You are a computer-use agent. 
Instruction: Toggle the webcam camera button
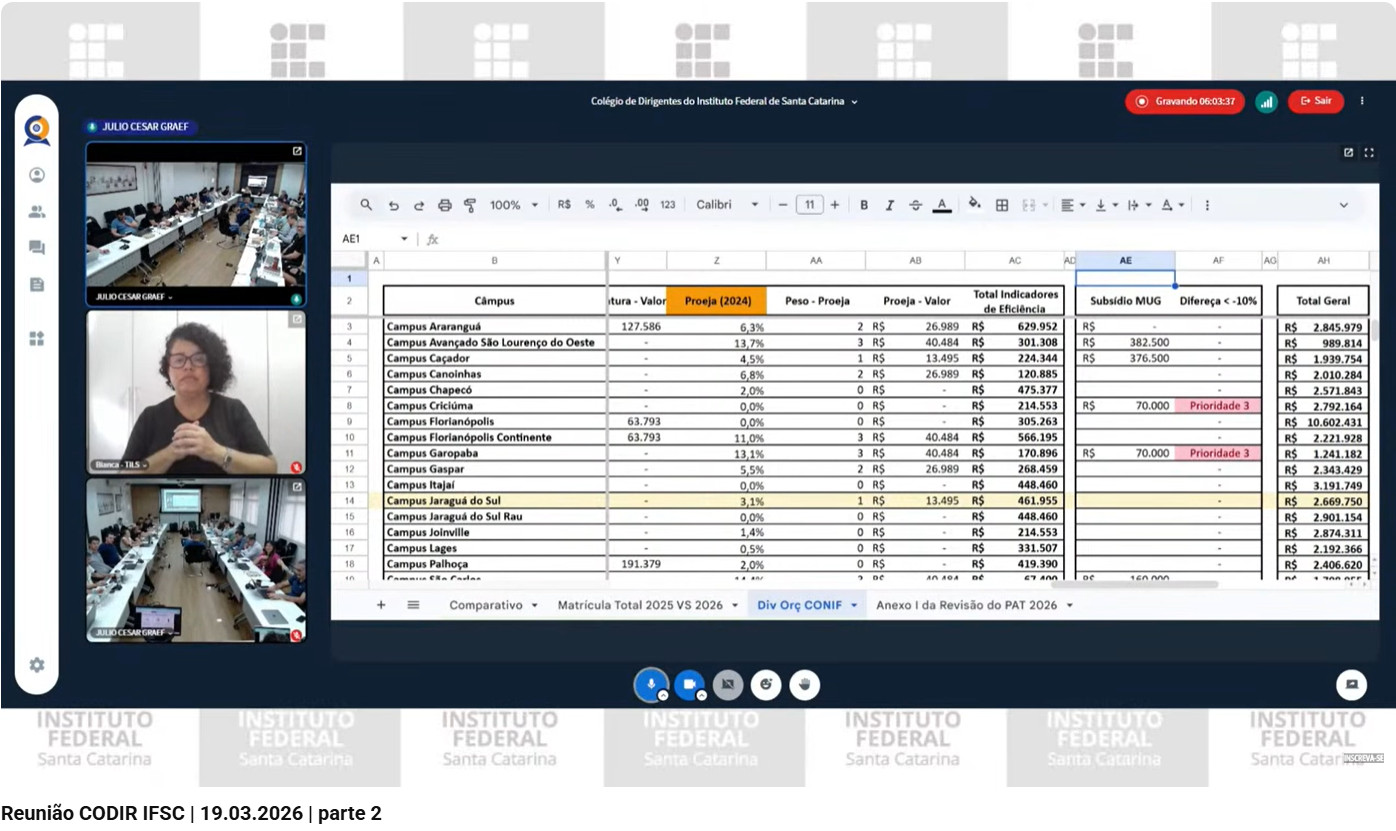click(689, 685)
